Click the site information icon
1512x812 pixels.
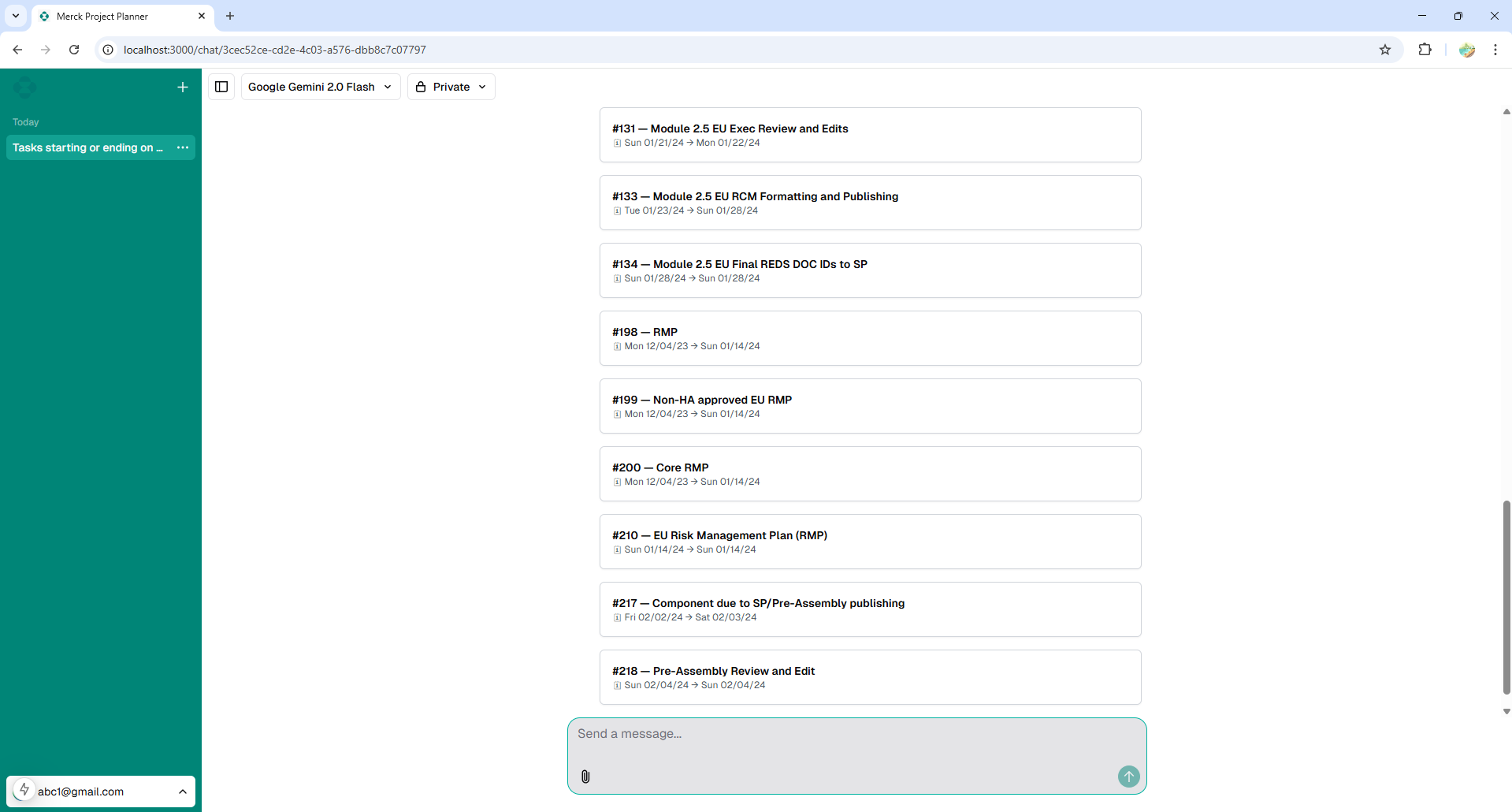point(109,50)
